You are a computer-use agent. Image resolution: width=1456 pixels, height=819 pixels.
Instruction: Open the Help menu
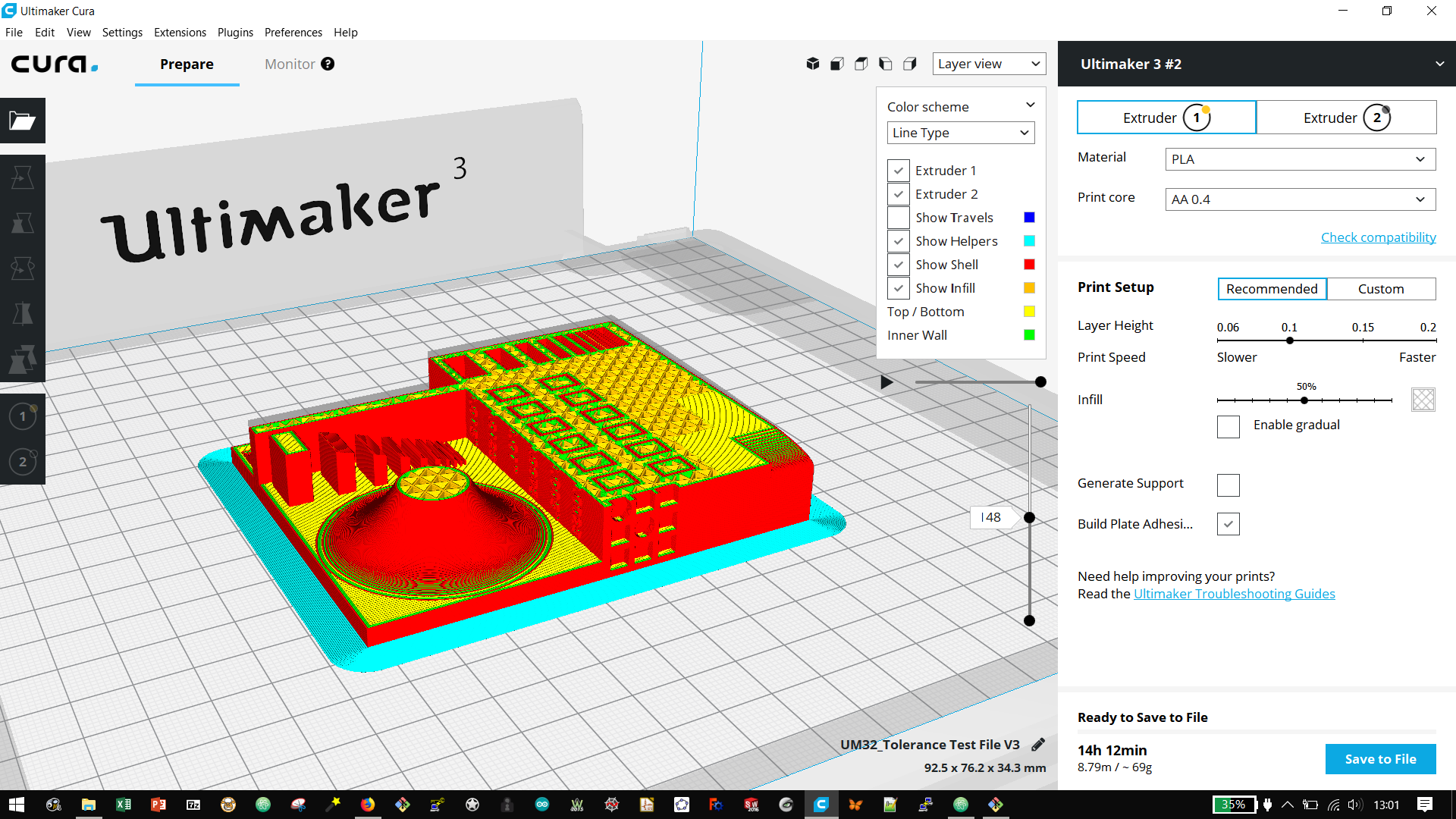[x=345, y=33]
